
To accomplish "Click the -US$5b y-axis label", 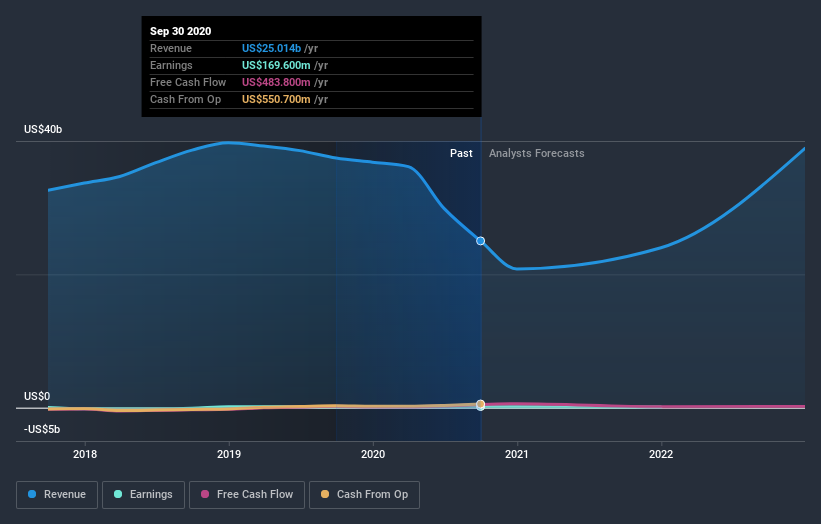I will (42, 429).
